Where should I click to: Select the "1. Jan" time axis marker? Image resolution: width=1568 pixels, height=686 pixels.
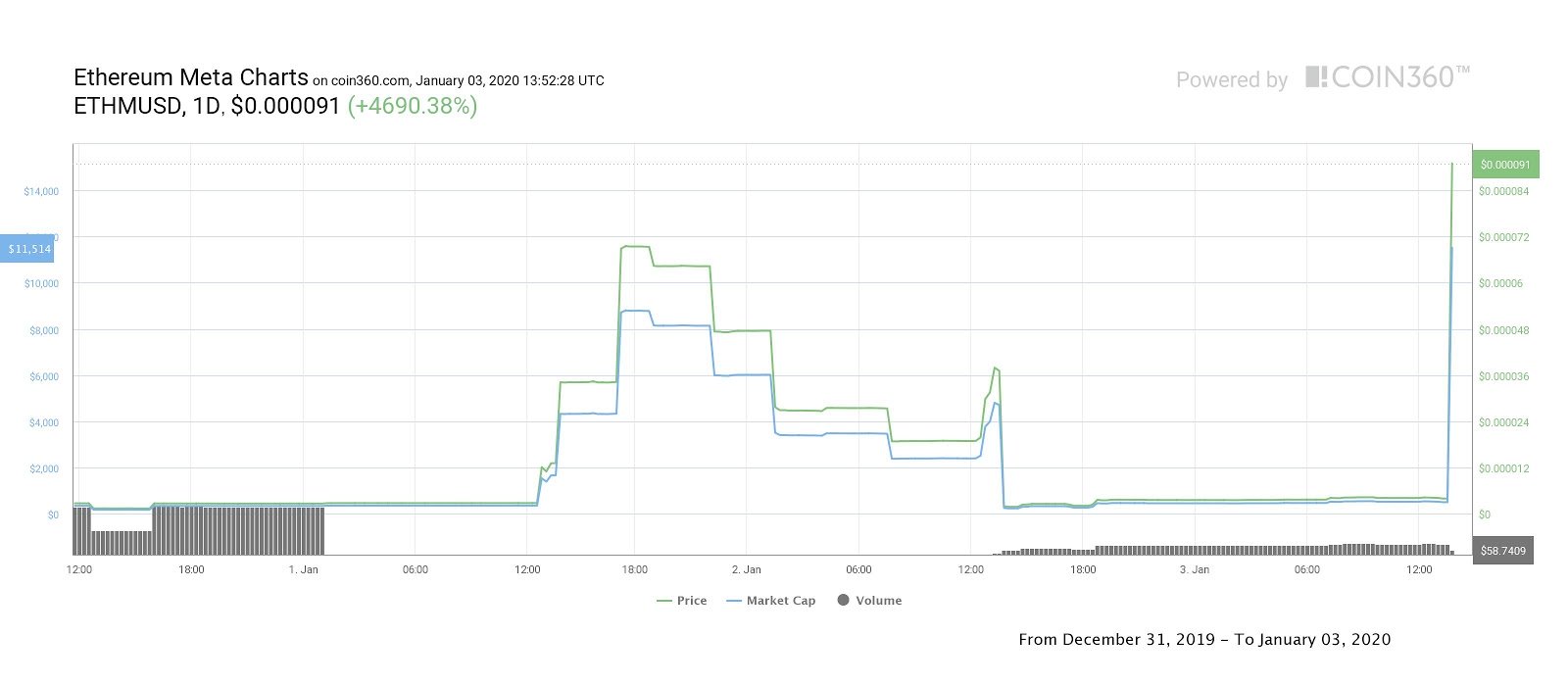304,569
